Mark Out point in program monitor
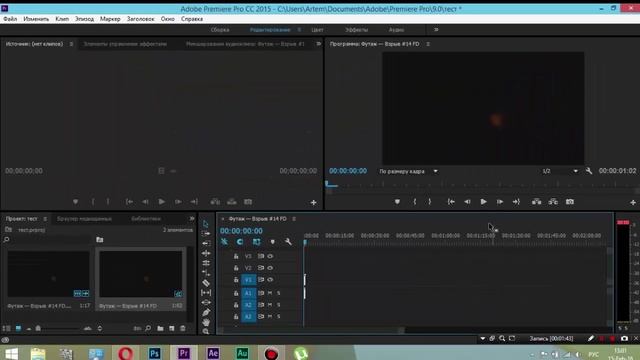Viewport: 640px width, 360px height. (x=430, y=202)
